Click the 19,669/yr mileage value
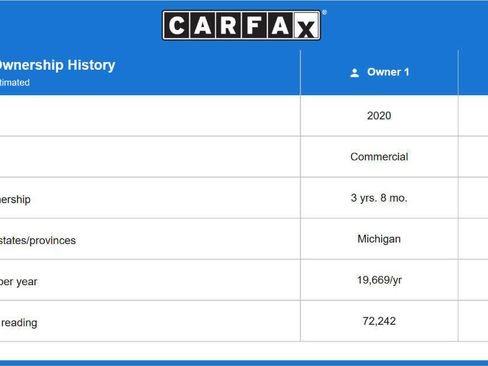Image resolution: width=488 pixels, height=366 pixels. tap(379, 280)
